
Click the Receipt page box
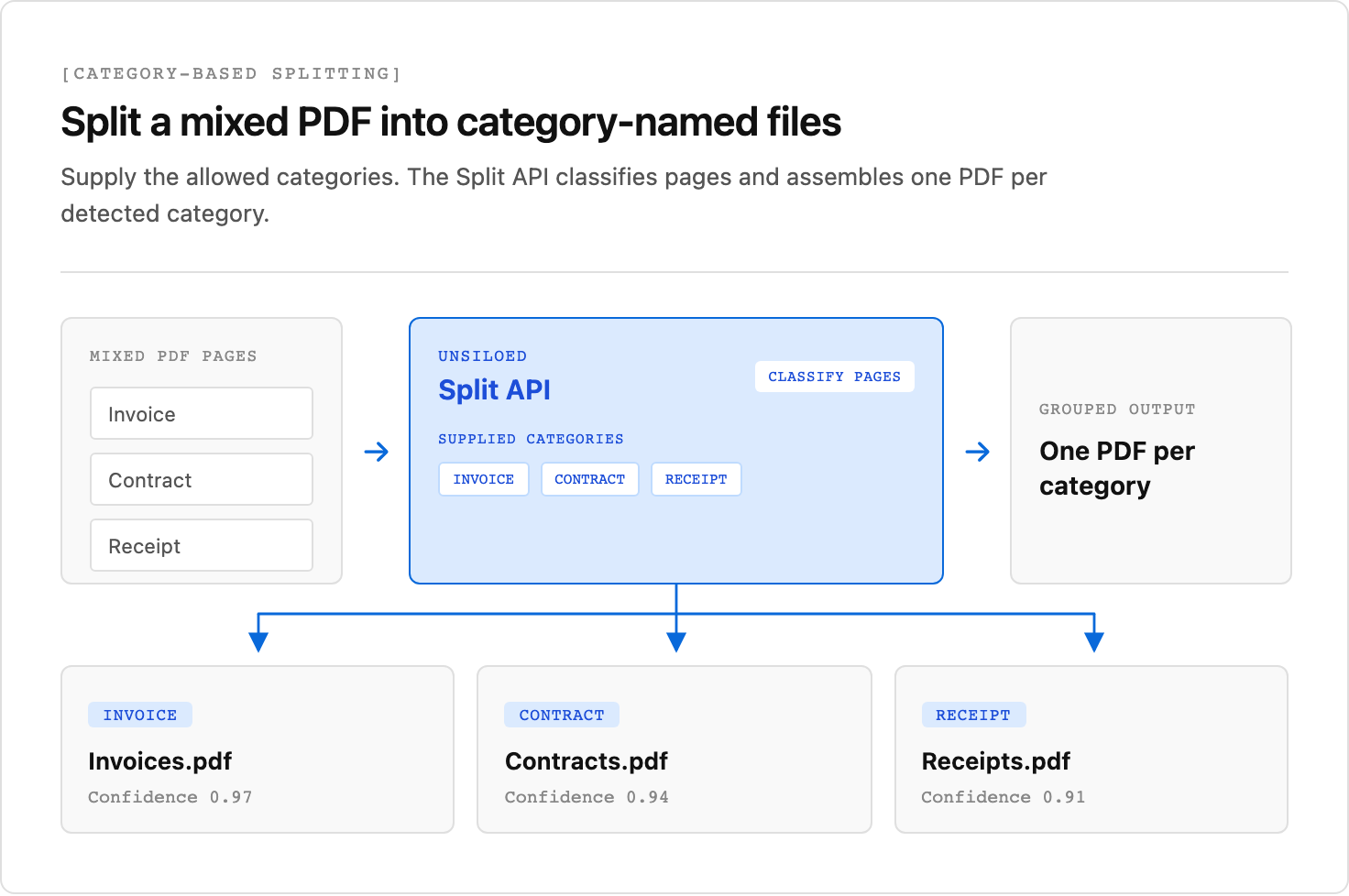pyautogui.click(x=202, y=545)
